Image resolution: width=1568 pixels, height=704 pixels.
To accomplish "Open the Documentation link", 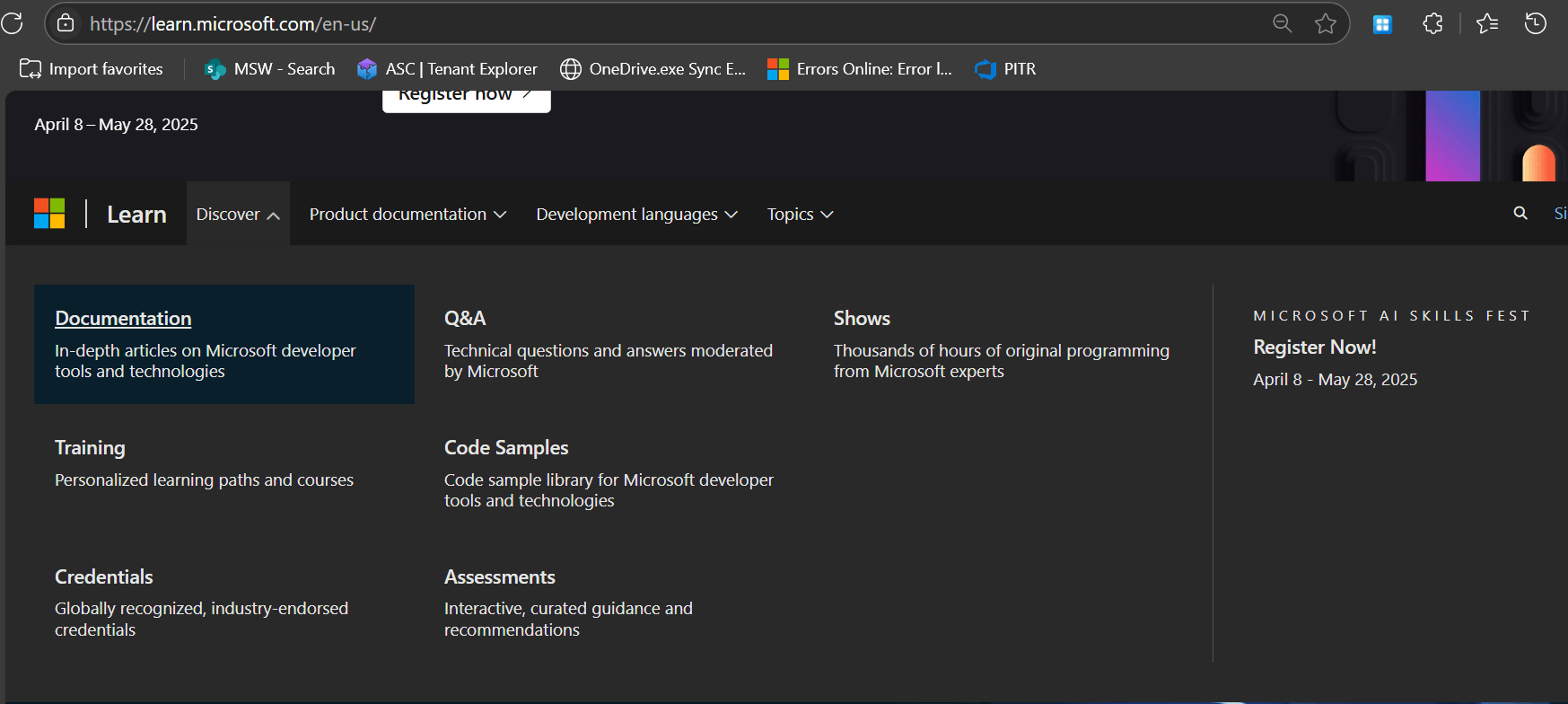I will coord(123,319).
